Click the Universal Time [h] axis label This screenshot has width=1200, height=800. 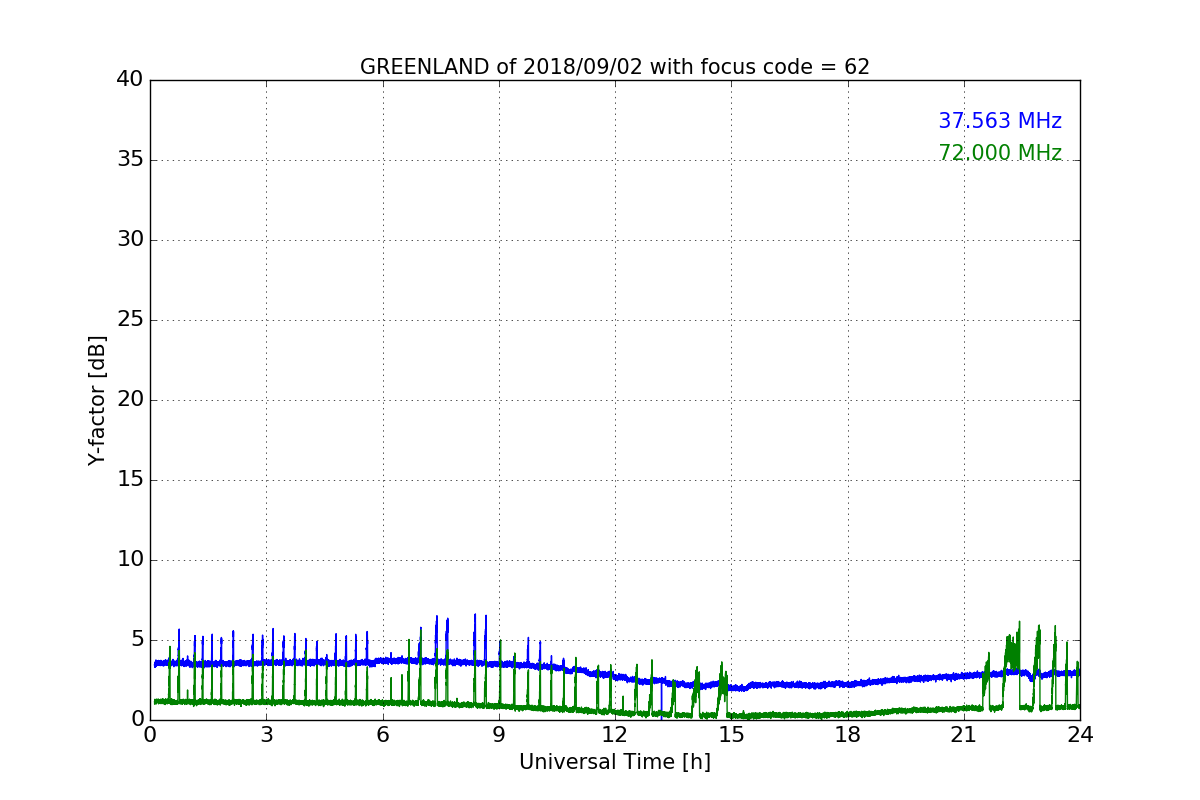point(615,762)
